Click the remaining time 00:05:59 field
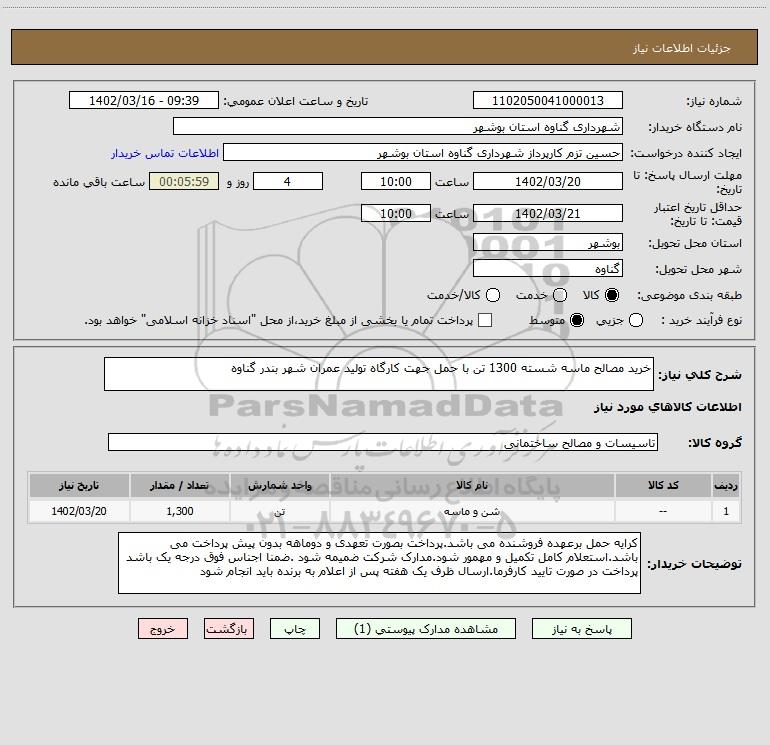 184,181
